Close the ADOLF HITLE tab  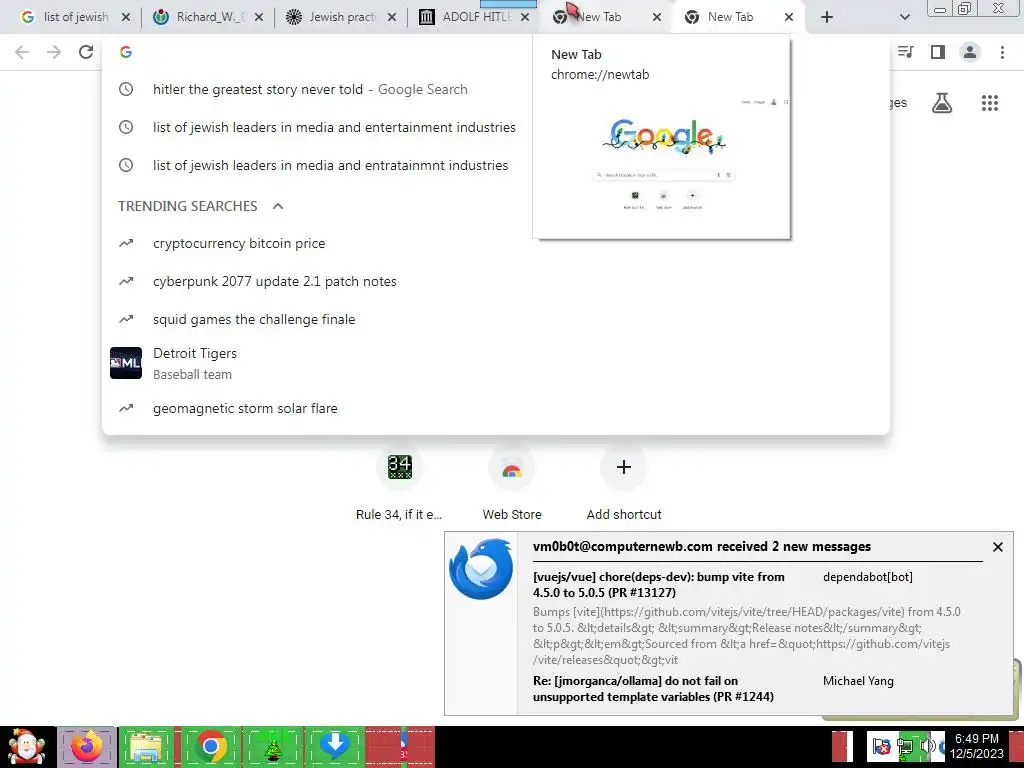524,18
